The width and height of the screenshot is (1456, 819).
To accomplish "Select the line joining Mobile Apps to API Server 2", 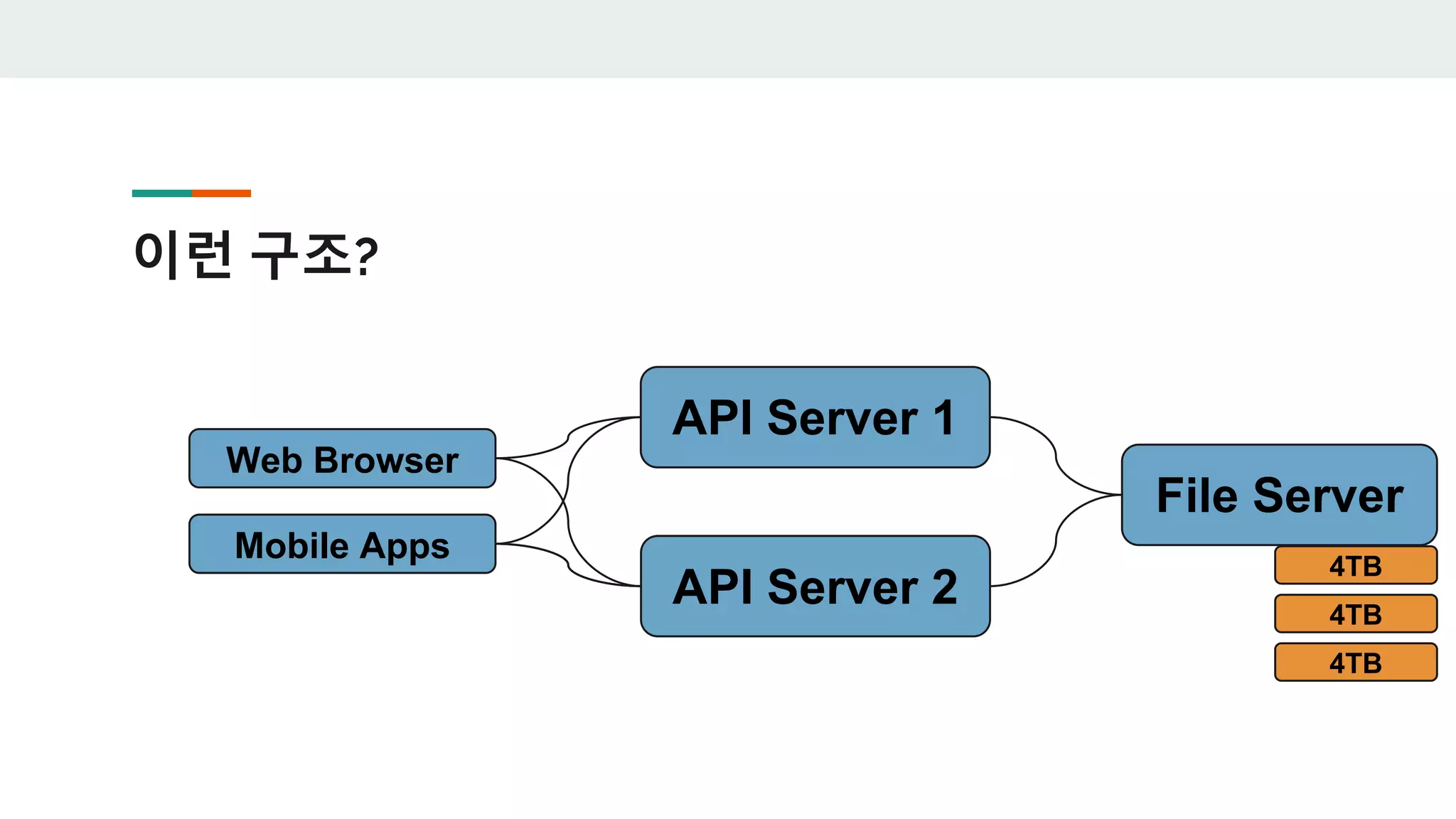I will coord(568,565).
